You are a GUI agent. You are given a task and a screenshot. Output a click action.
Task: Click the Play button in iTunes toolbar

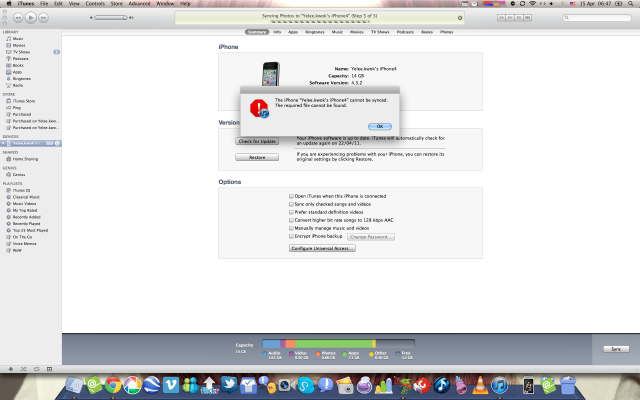pos(31,18)
